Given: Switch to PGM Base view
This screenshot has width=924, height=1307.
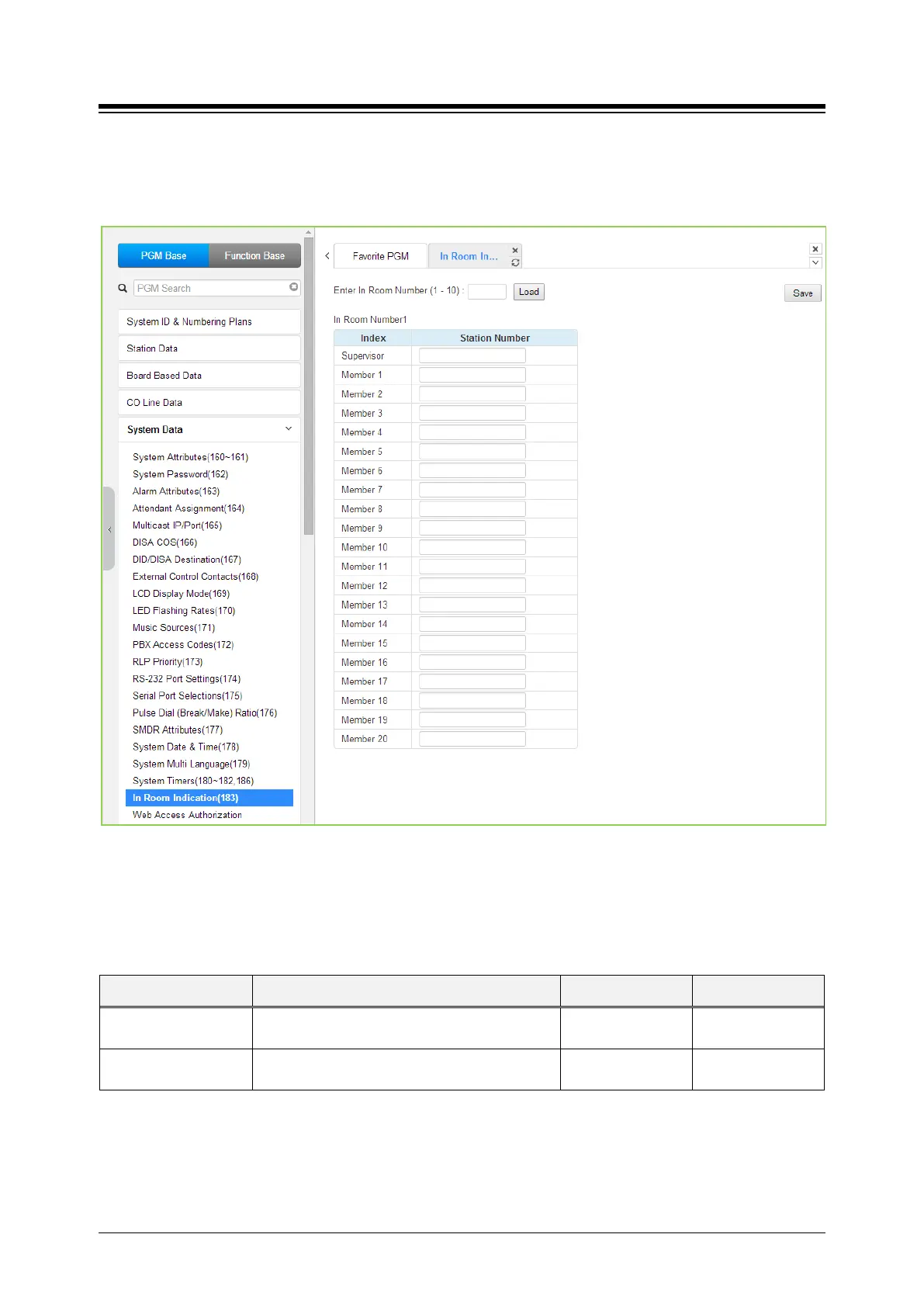Looking at the screenshot, I should coord(164,255).
